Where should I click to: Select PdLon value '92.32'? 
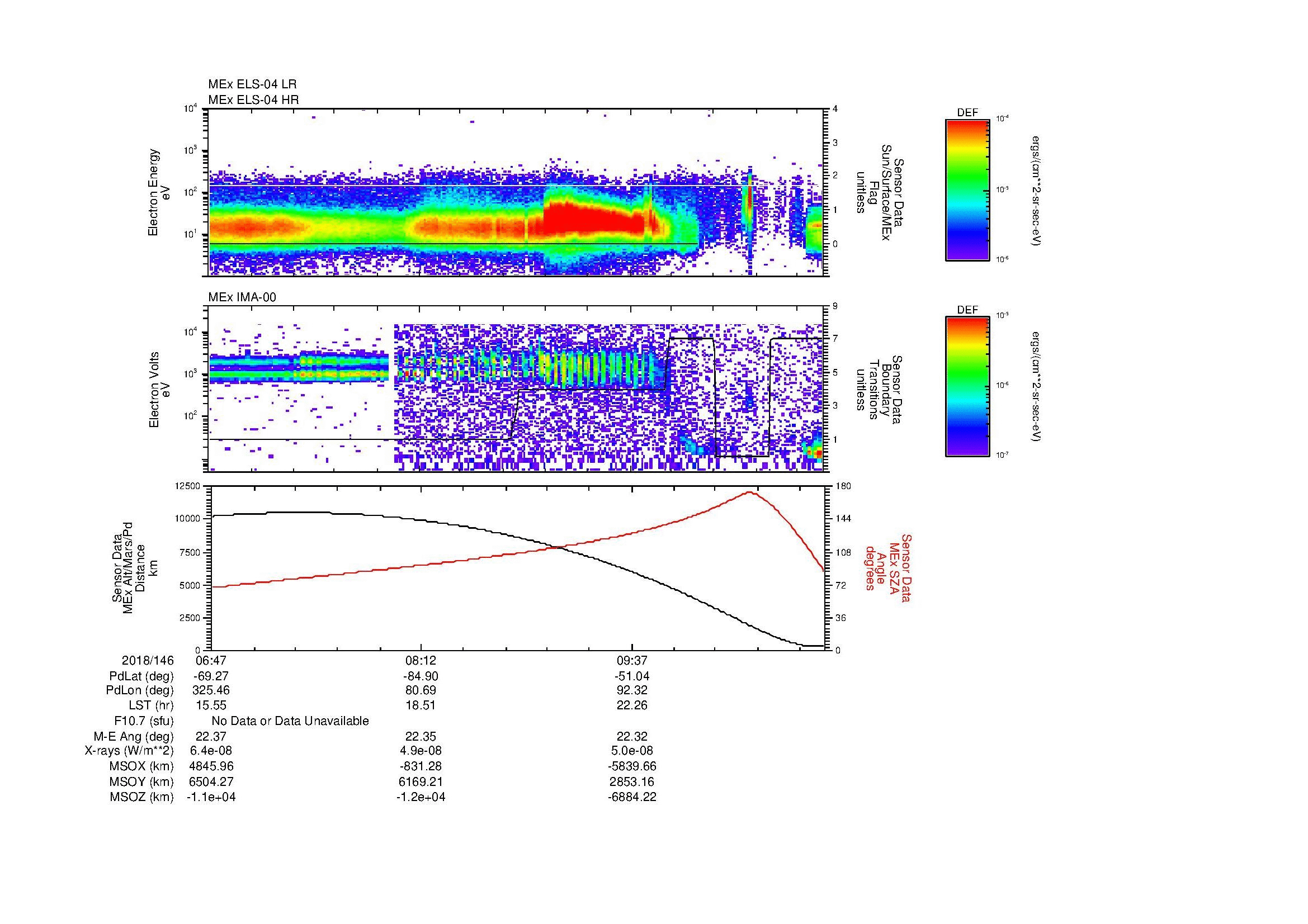(632, 690)
